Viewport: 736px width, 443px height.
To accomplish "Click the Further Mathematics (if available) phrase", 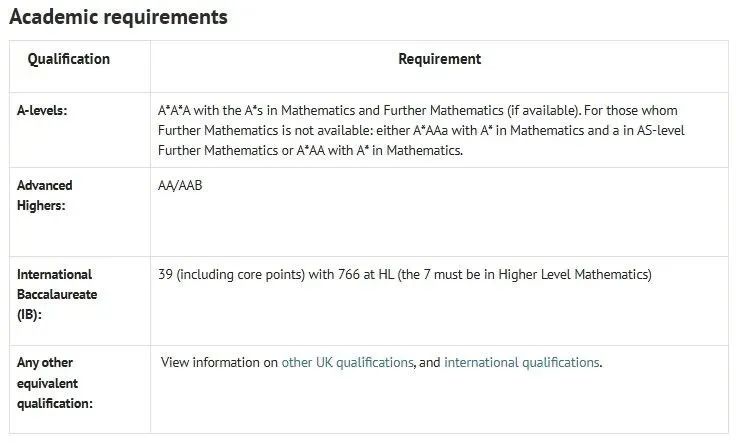I will coord(482,110).
